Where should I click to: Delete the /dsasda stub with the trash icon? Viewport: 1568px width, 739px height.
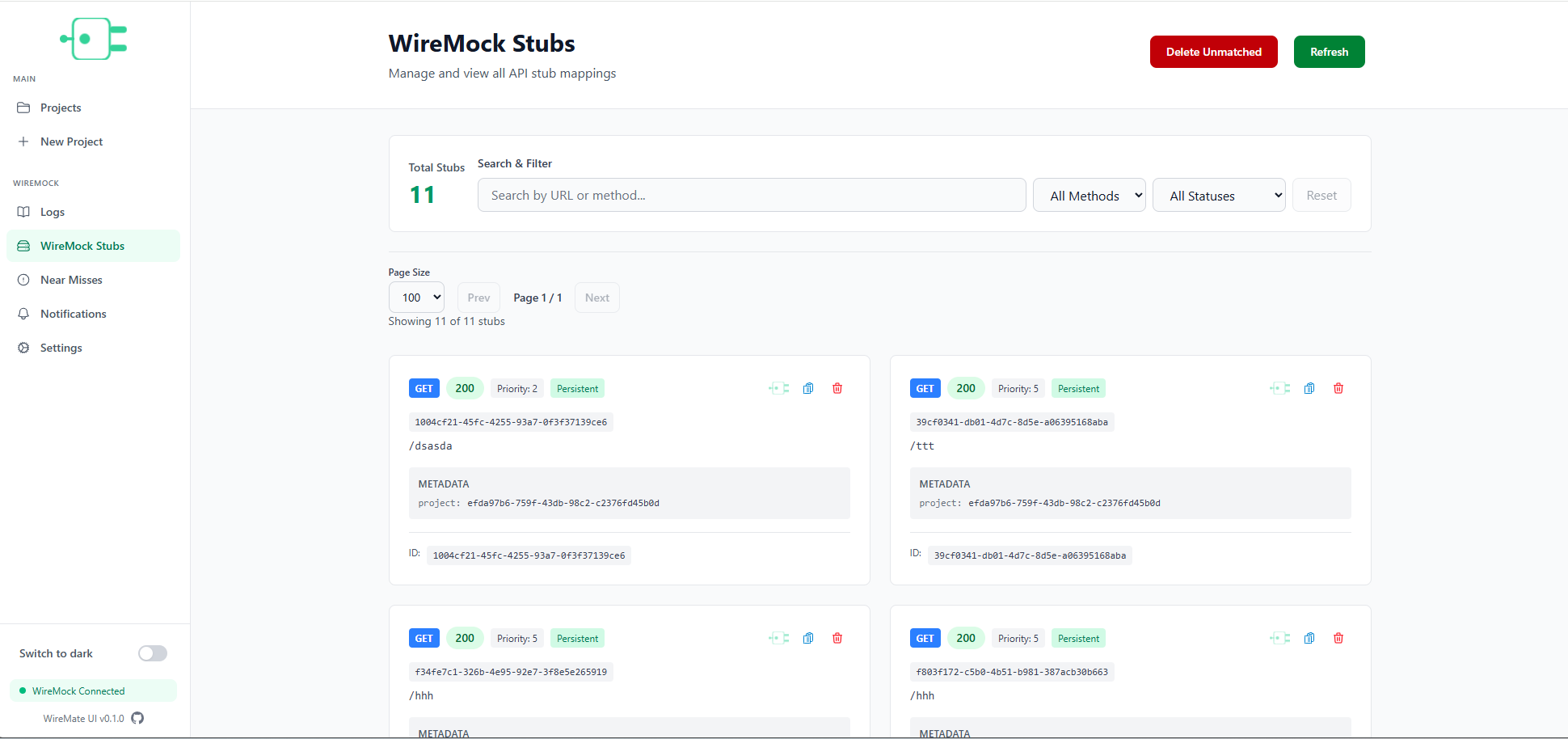pos(837,388)
